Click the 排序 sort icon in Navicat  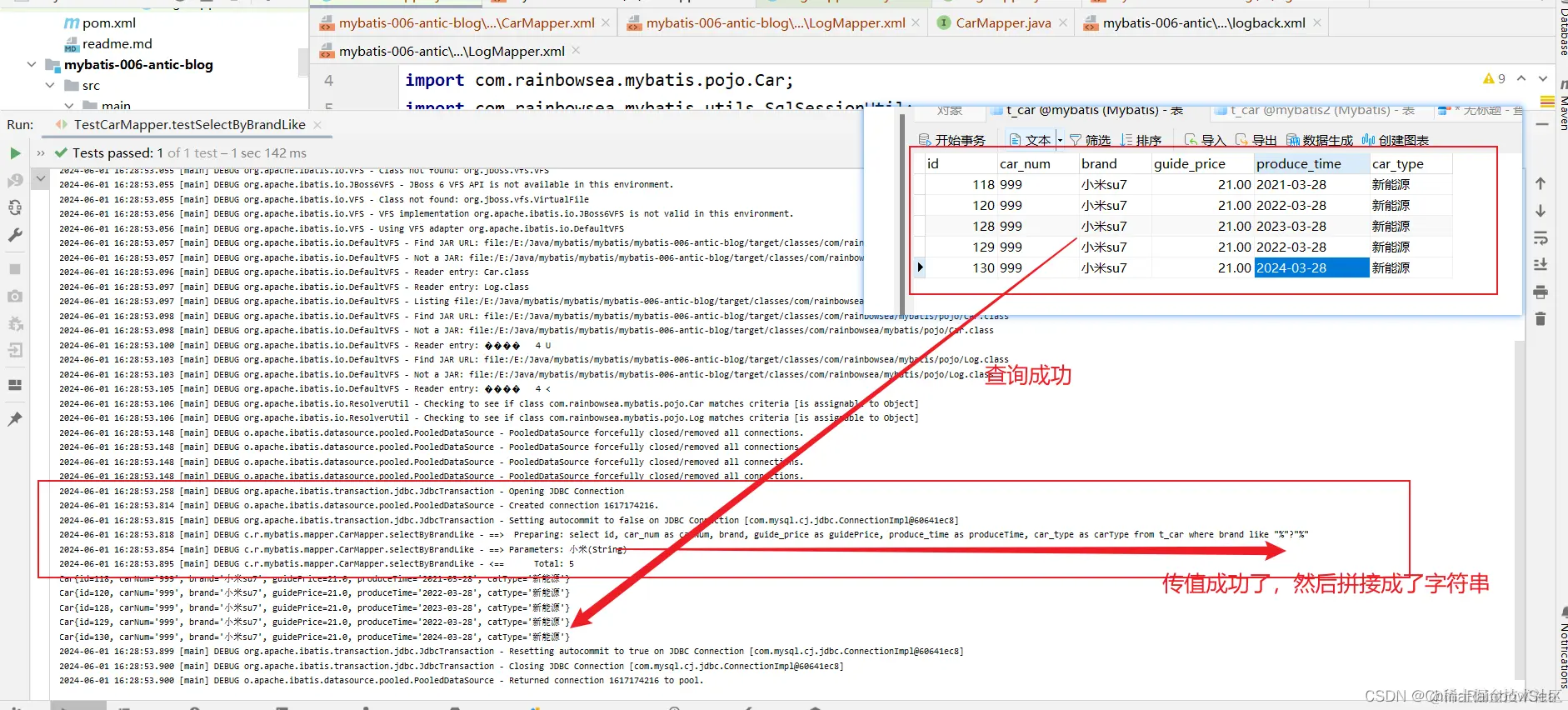1141,140
